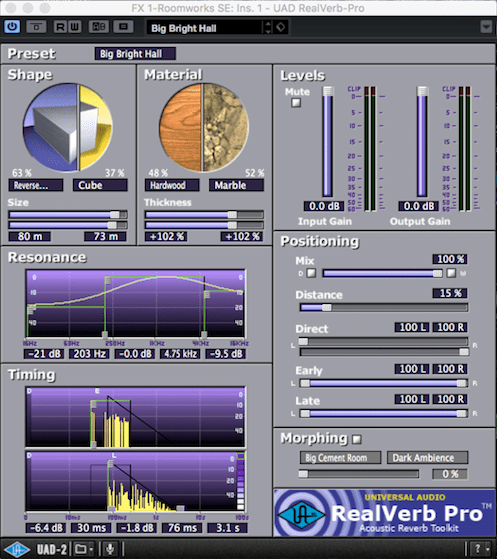Click the Material blend pie graphic

pos(204,128)
